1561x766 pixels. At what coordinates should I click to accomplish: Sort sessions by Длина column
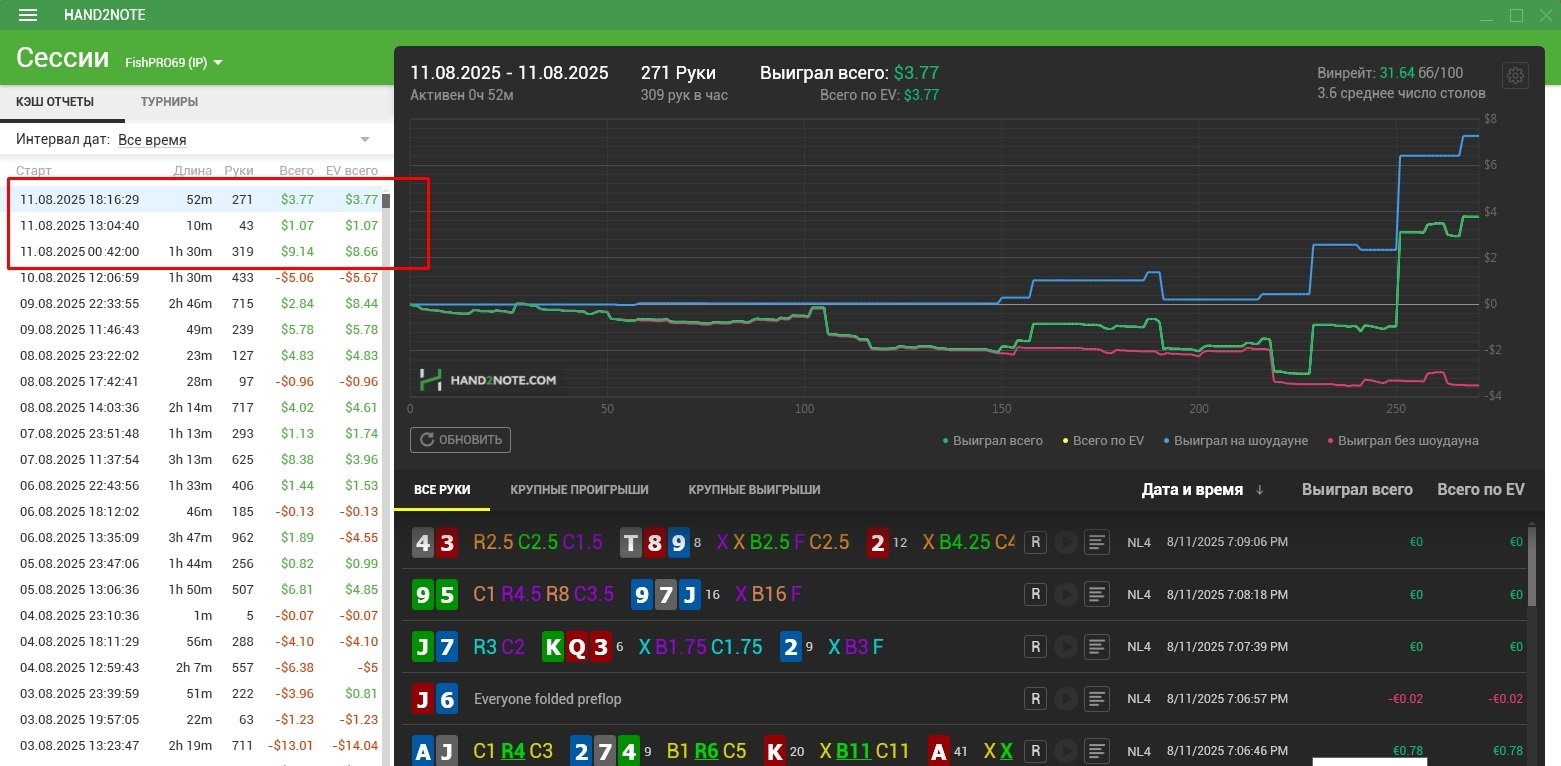point(192,171)
